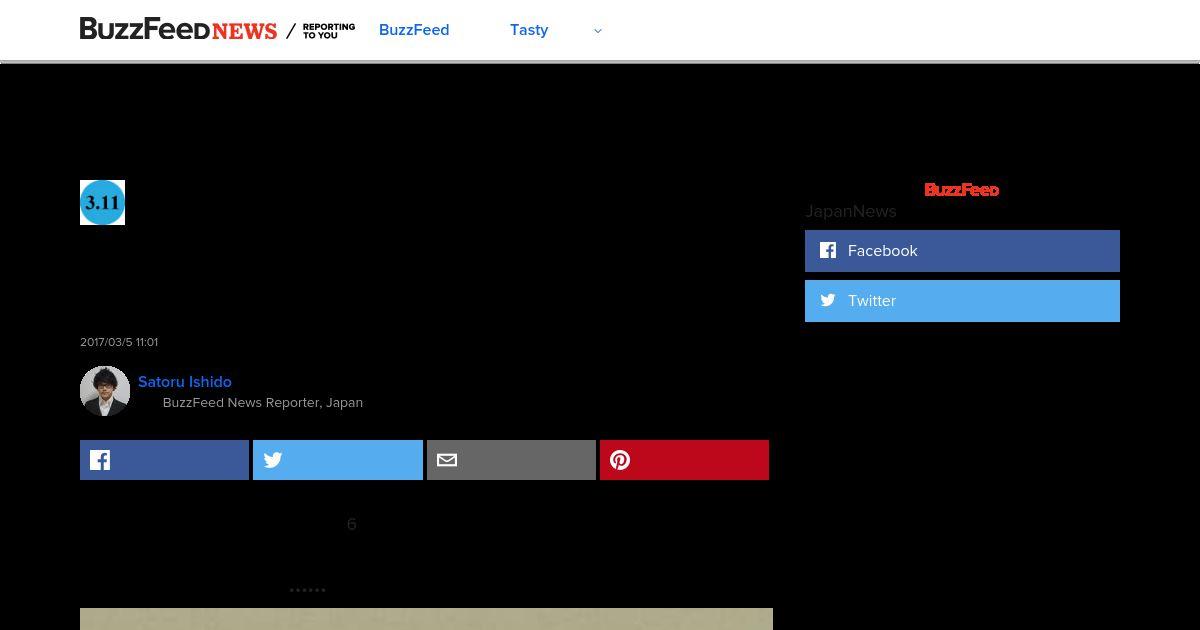Pin the article on Pinterest

coord(684,460)
